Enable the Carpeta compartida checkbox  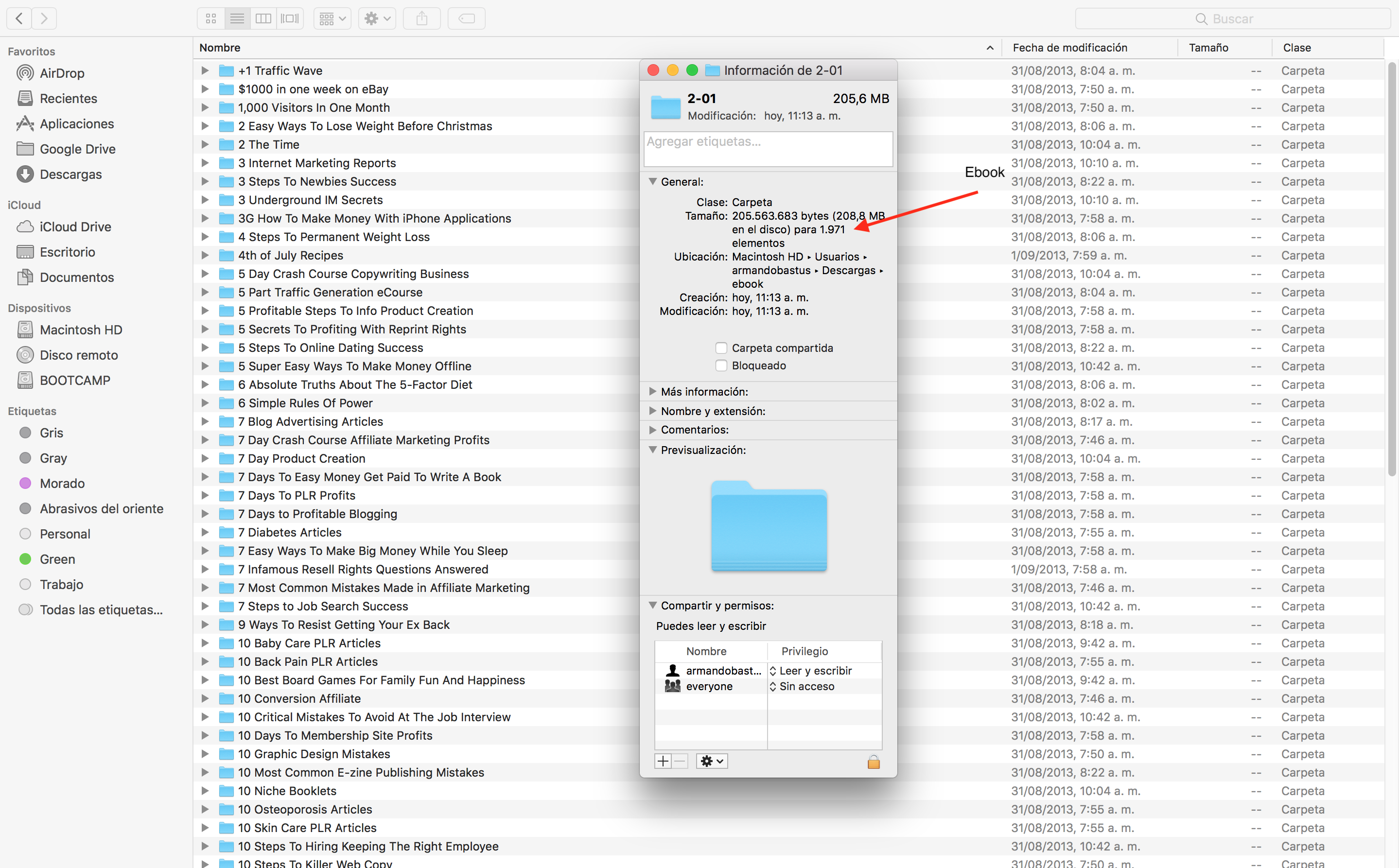721,348
